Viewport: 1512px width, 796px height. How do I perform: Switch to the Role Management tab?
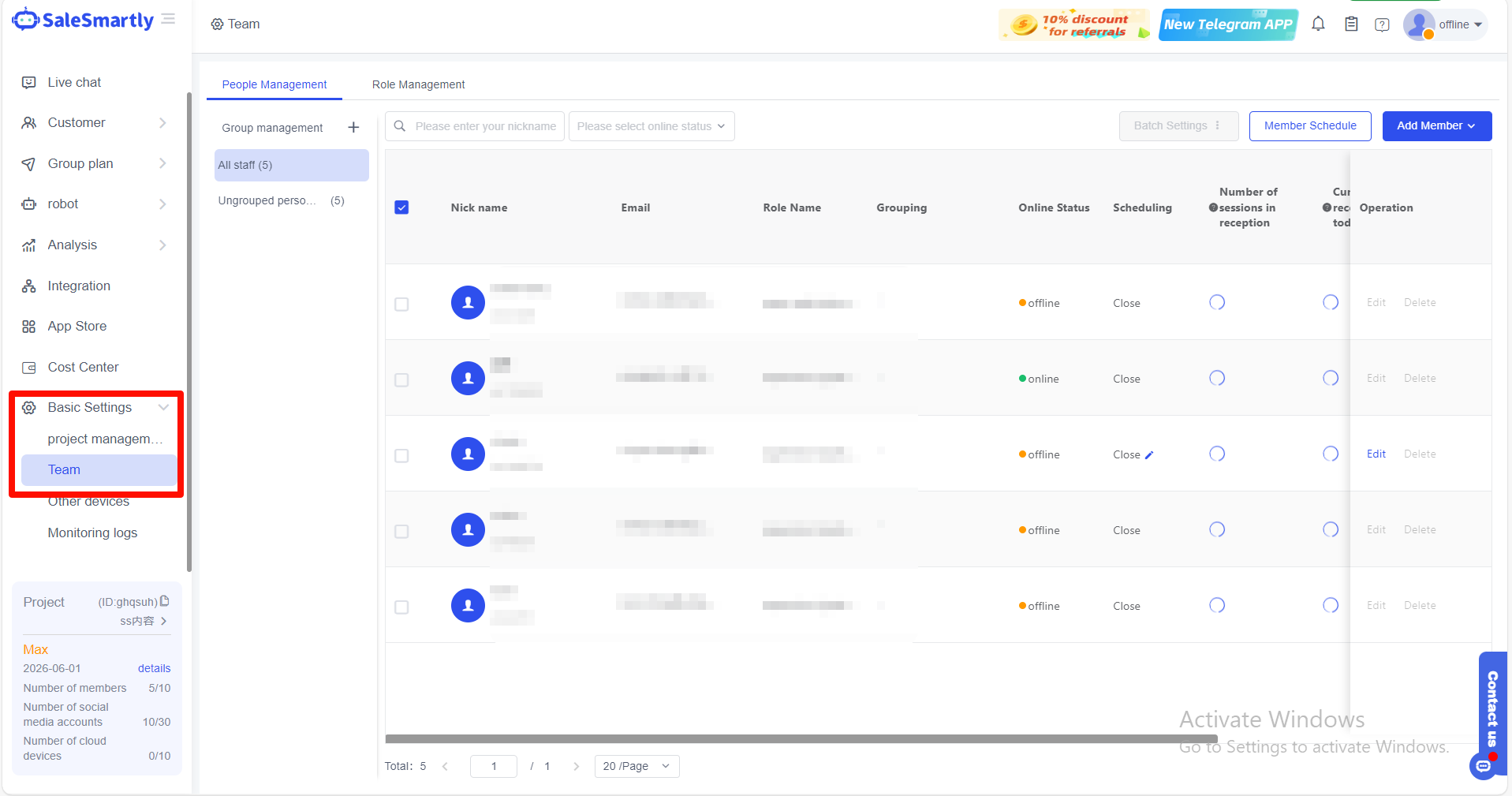pos(418,84)
